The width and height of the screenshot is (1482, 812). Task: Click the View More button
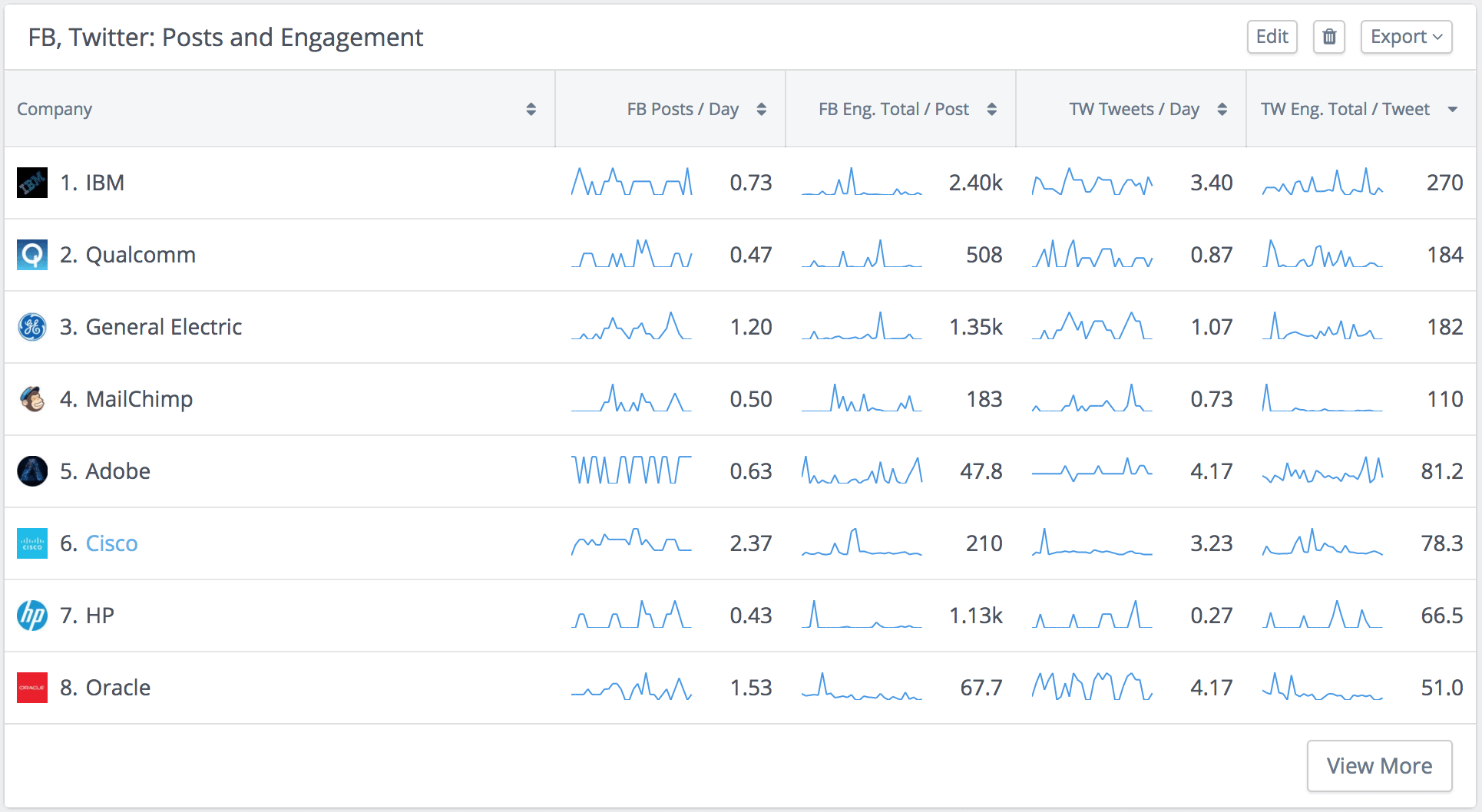click(1379, 766)
